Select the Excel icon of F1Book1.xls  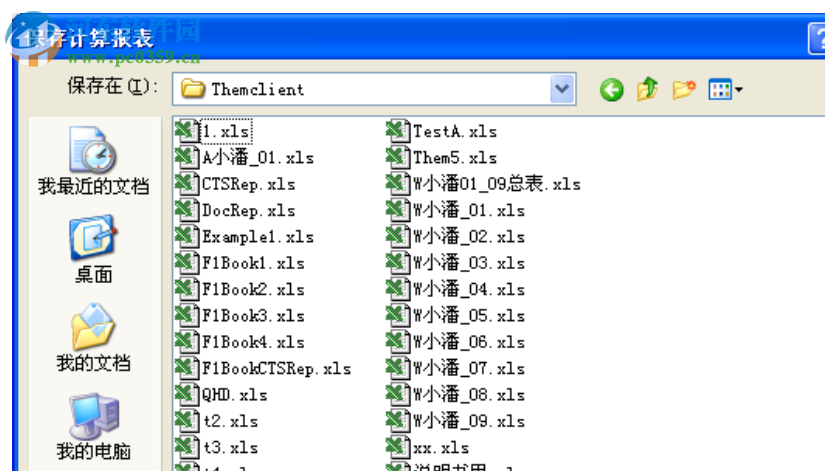click(187, 263)
